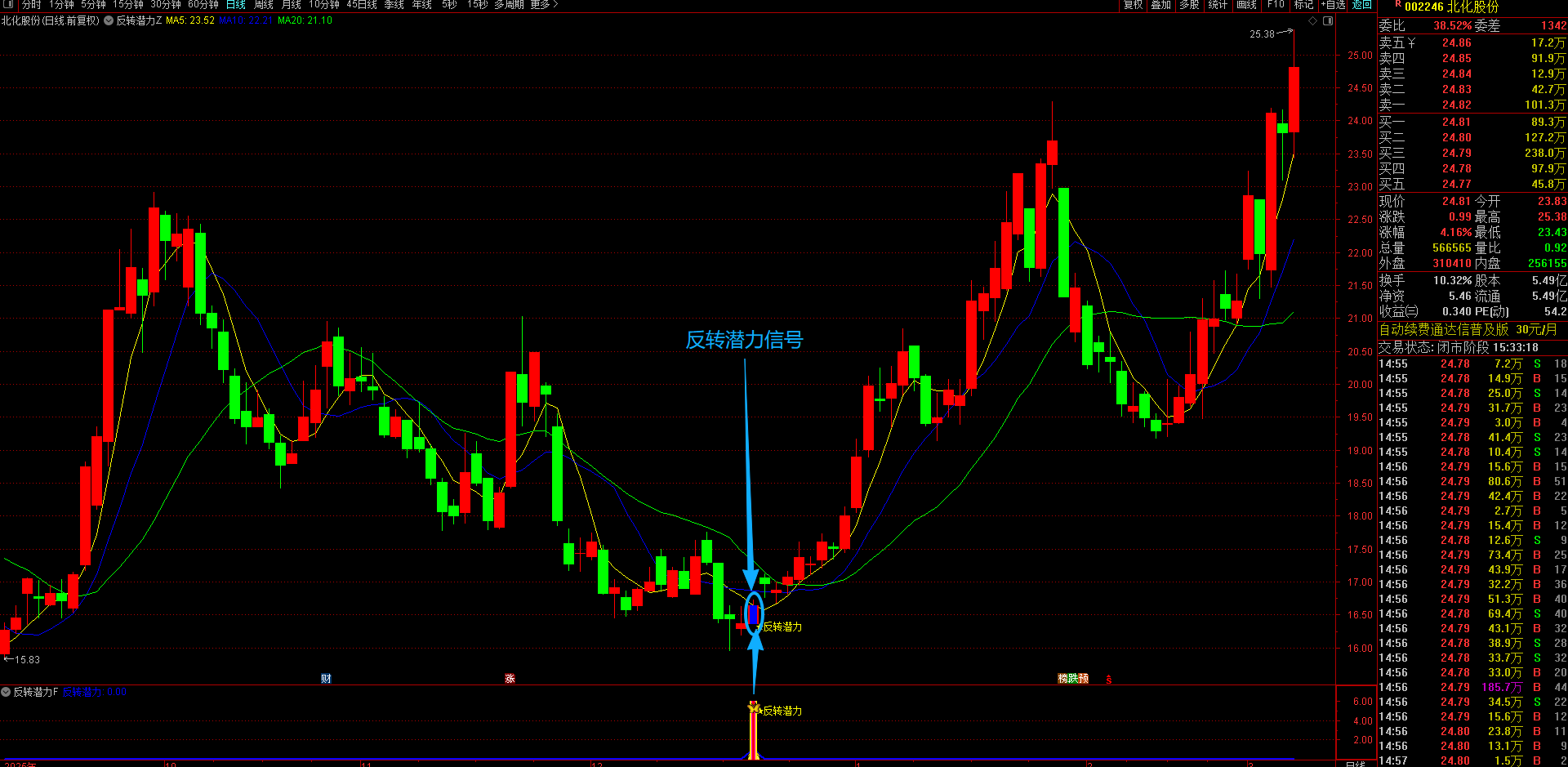Switch to 45日线 period tab

(x=362, y=4)
